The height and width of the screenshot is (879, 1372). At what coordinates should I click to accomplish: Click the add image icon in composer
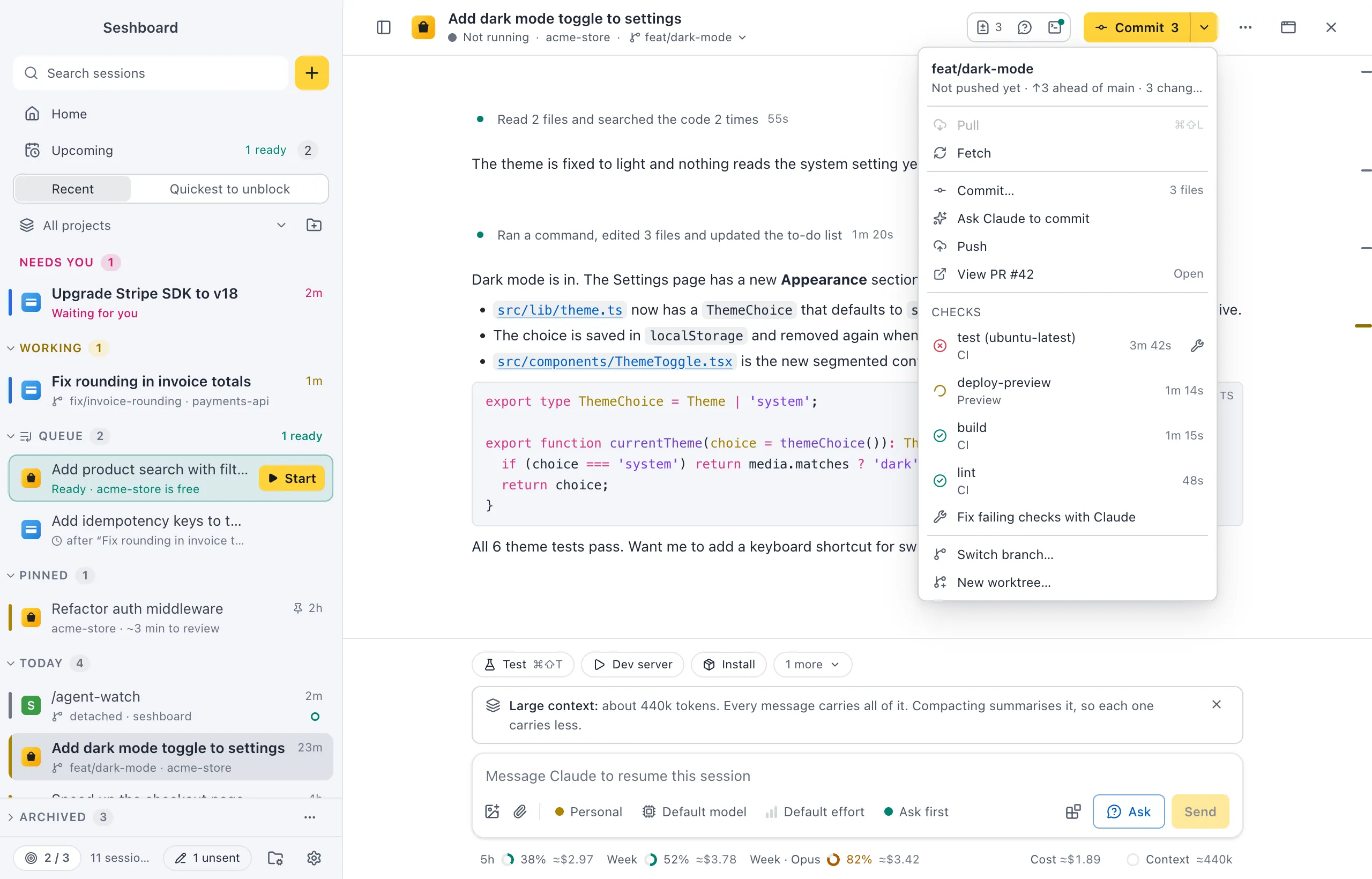click(492, 811)
